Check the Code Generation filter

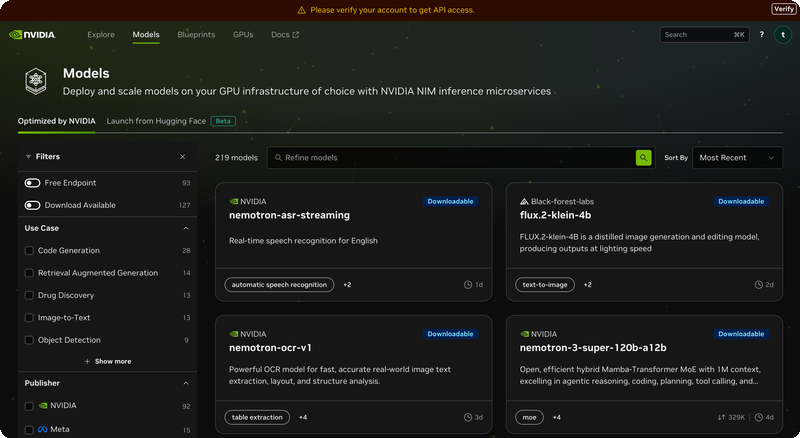point(29,251)
